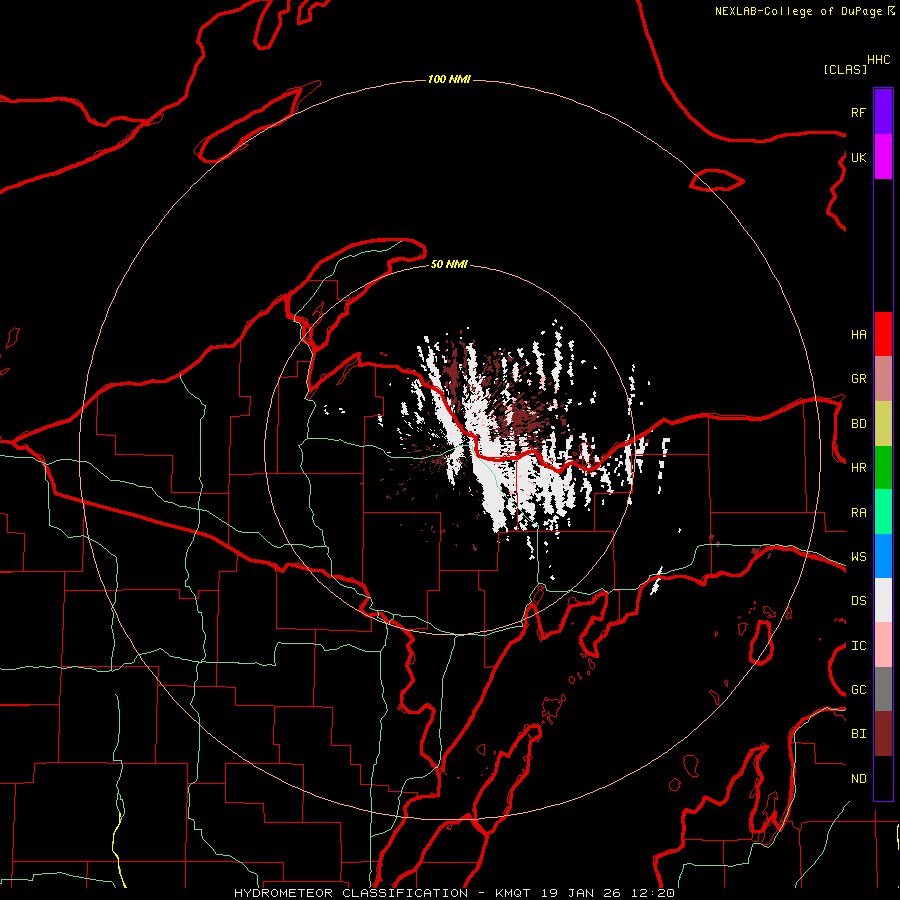Image resolution: width=900 pixels, height=900 pixels.
Task: Click the BD legend label
Action: pos(858,424)
